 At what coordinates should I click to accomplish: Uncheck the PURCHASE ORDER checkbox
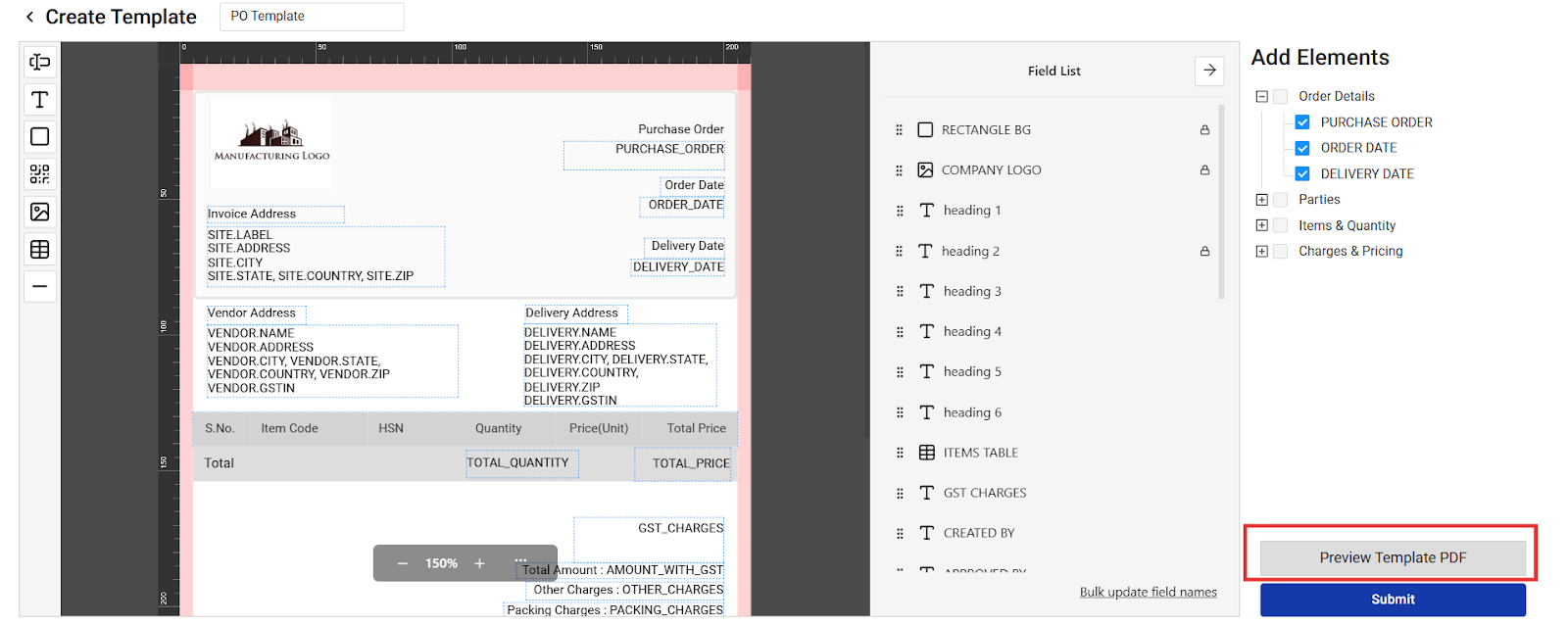[x=1302, y=122]
